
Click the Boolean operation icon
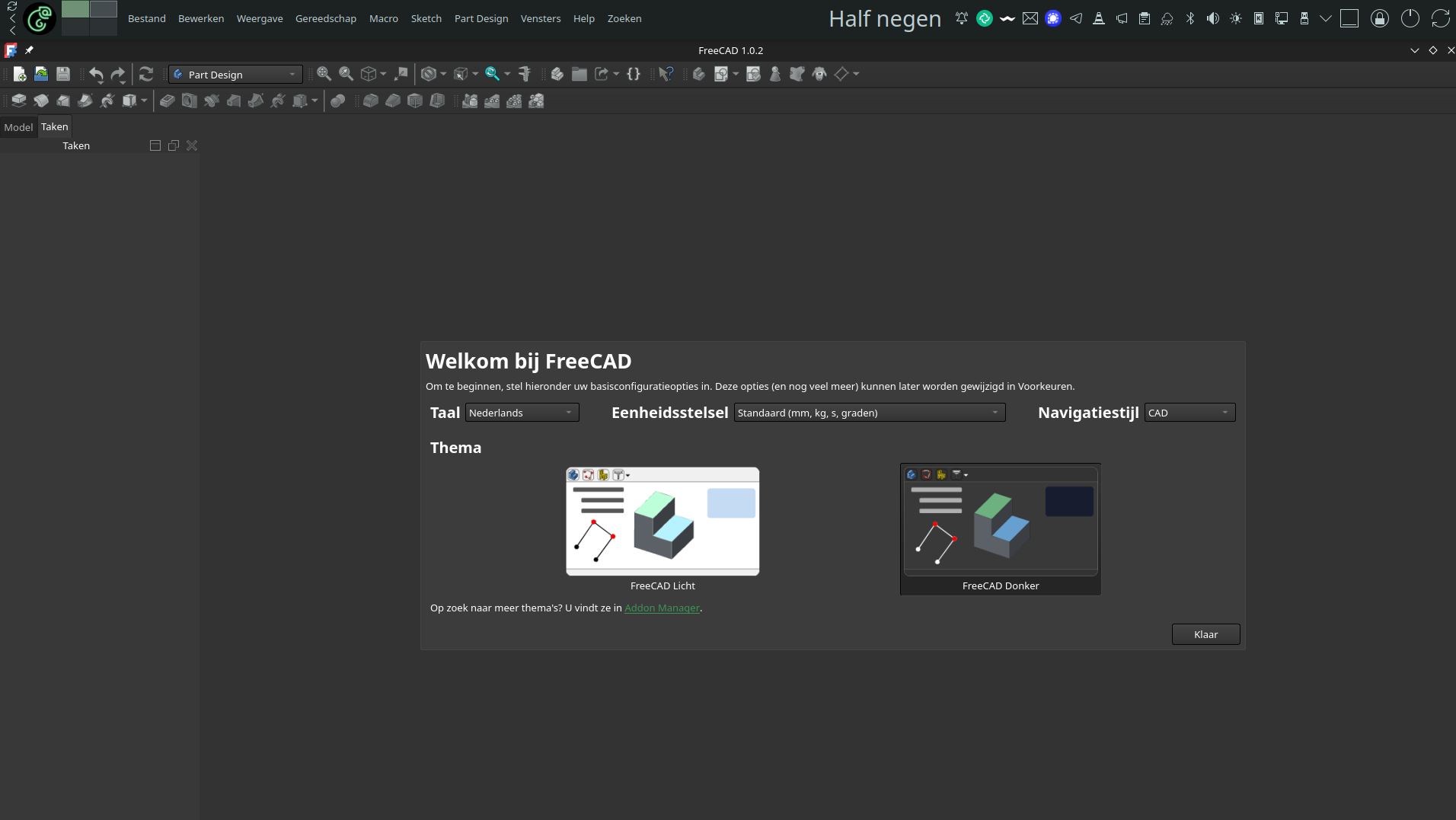[x=338, y=101]
